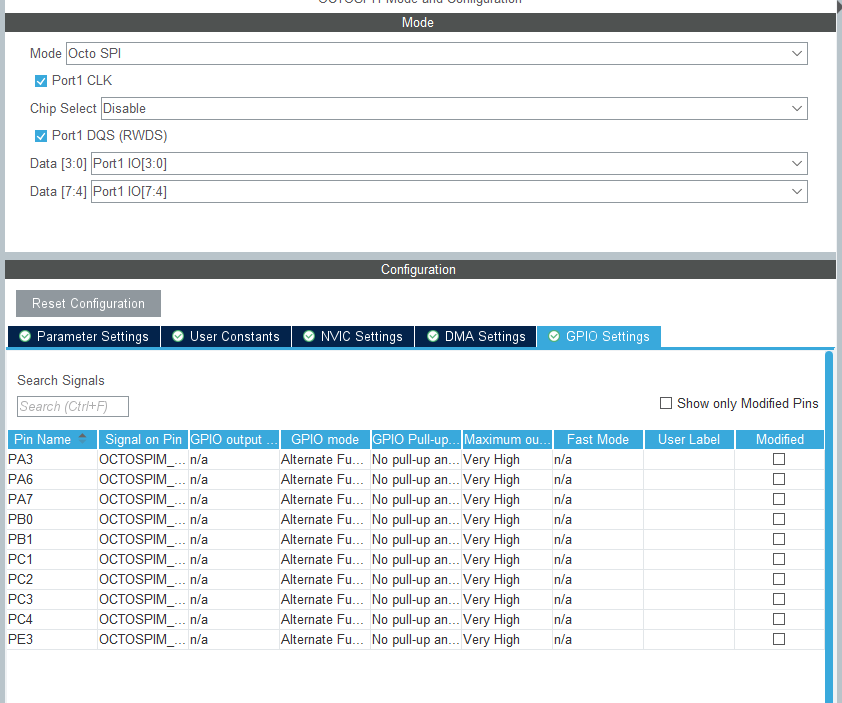Check the Modified box for PA3
Image resolution: width=842 pixels, height=703 pixels.
click(779, 459)
